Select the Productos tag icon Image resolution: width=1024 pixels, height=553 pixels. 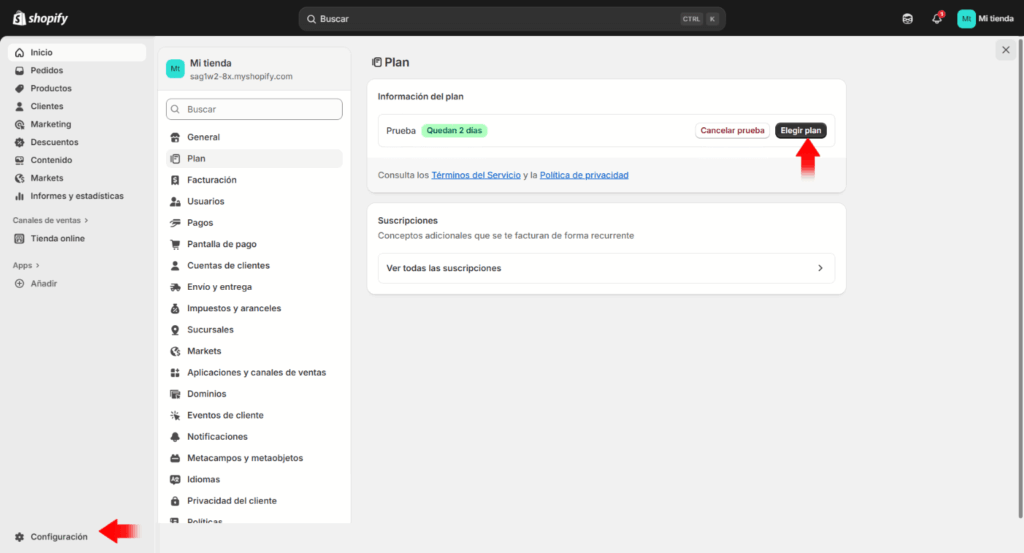tap(19, 88)
